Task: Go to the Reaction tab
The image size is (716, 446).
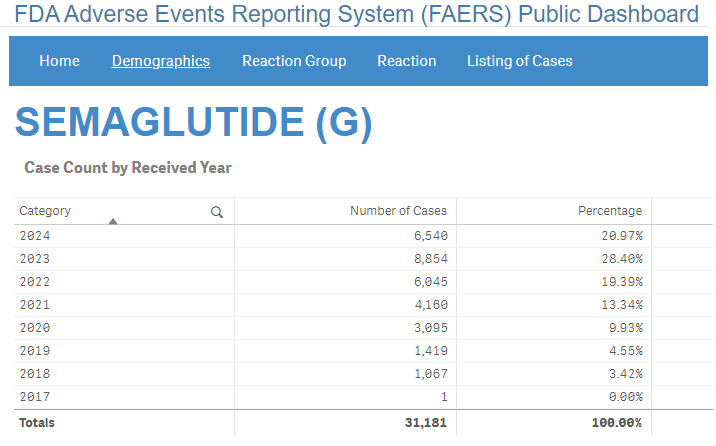Action: click(x=406, y=61)
